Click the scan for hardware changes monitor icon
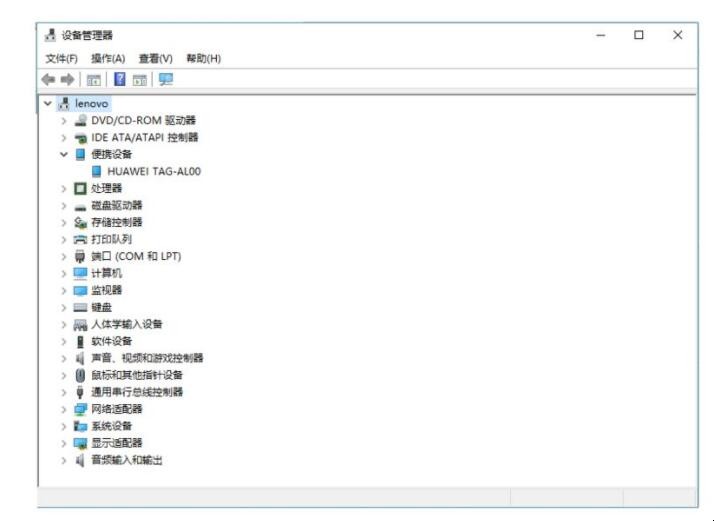The height and width of the screenshot is (521, 714). coord(166,80)
